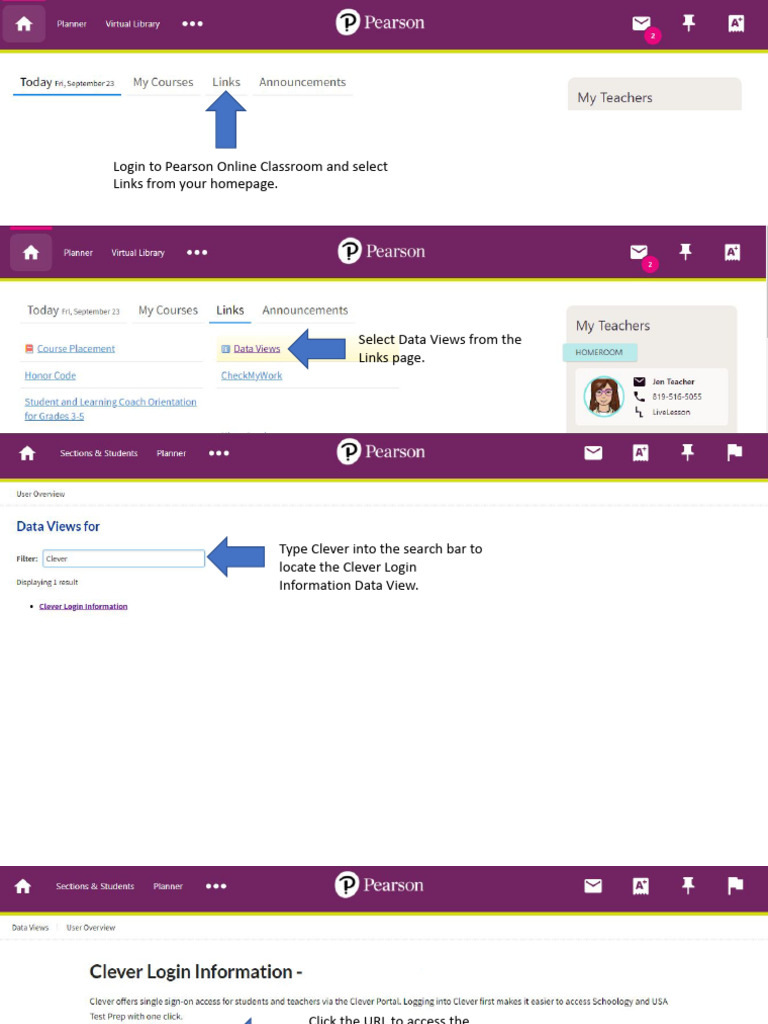Click User Overview breadcrumb above Data Views for heading

point(40,494)
